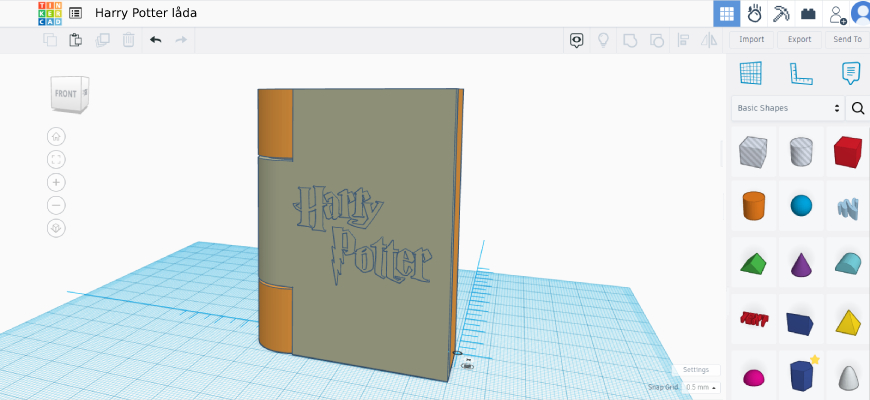The image size is (870, 400).
Task: Open Bricks mode icon
Action: coord(808,13)
